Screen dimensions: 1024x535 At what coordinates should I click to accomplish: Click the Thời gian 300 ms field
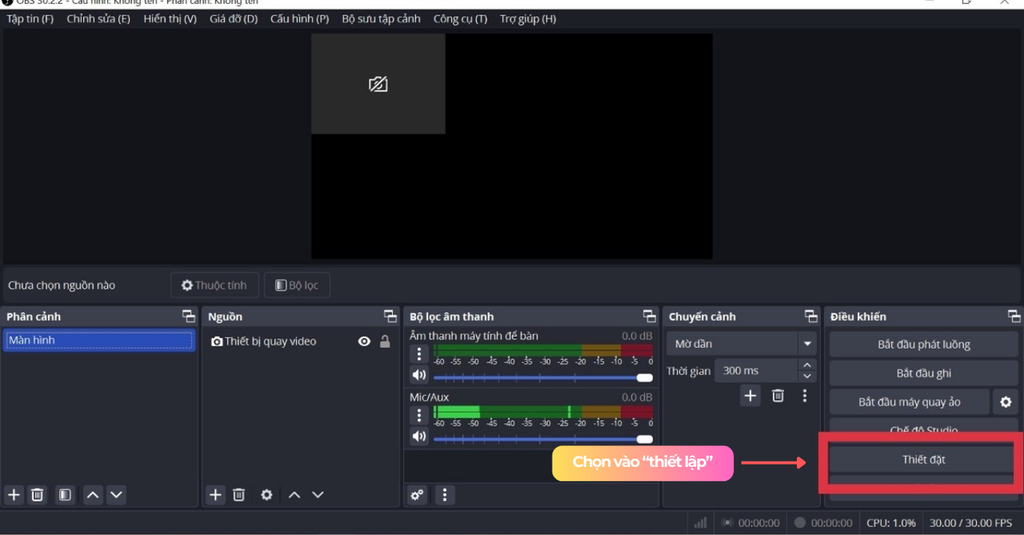756,370
